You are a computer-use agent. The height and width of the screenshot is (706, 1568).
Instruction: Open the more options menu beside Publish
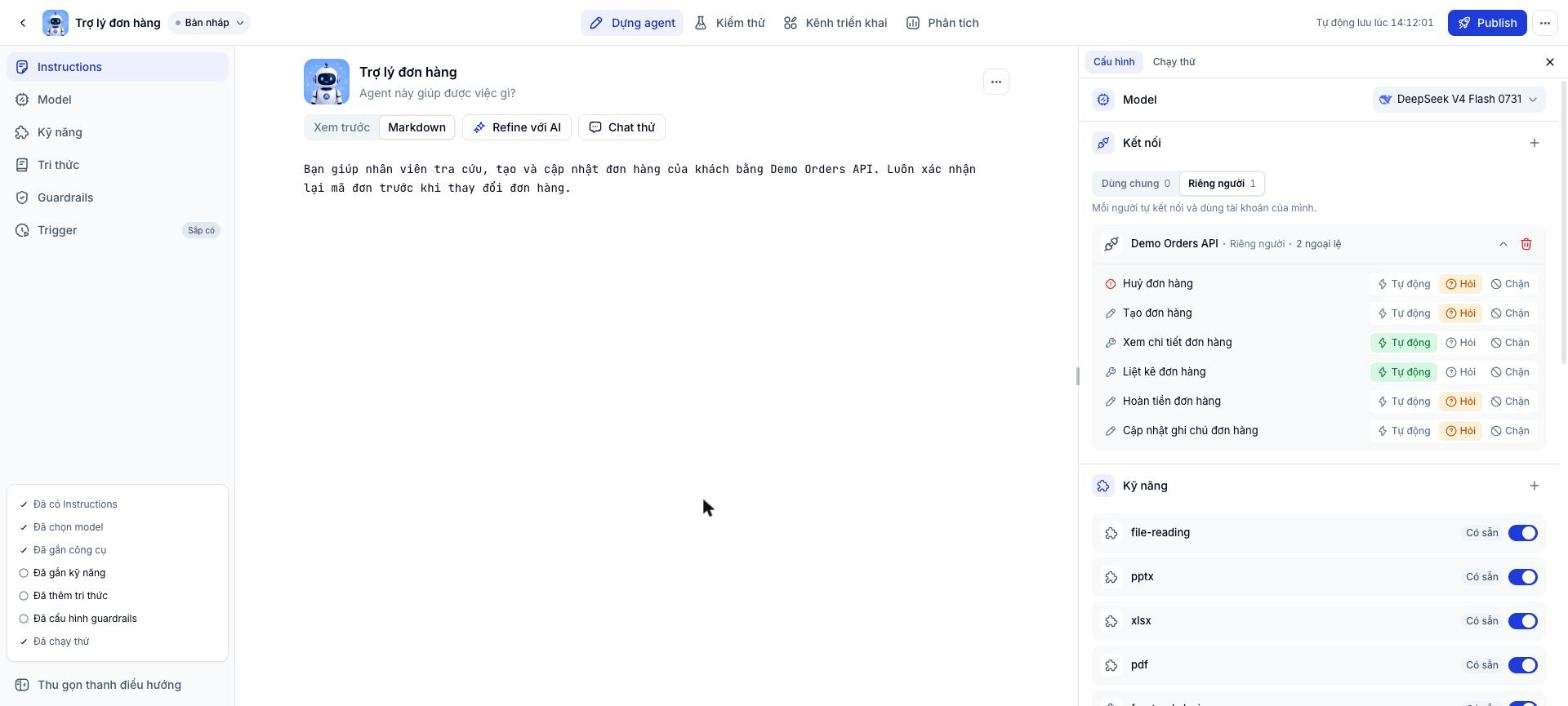[1545, 23]
